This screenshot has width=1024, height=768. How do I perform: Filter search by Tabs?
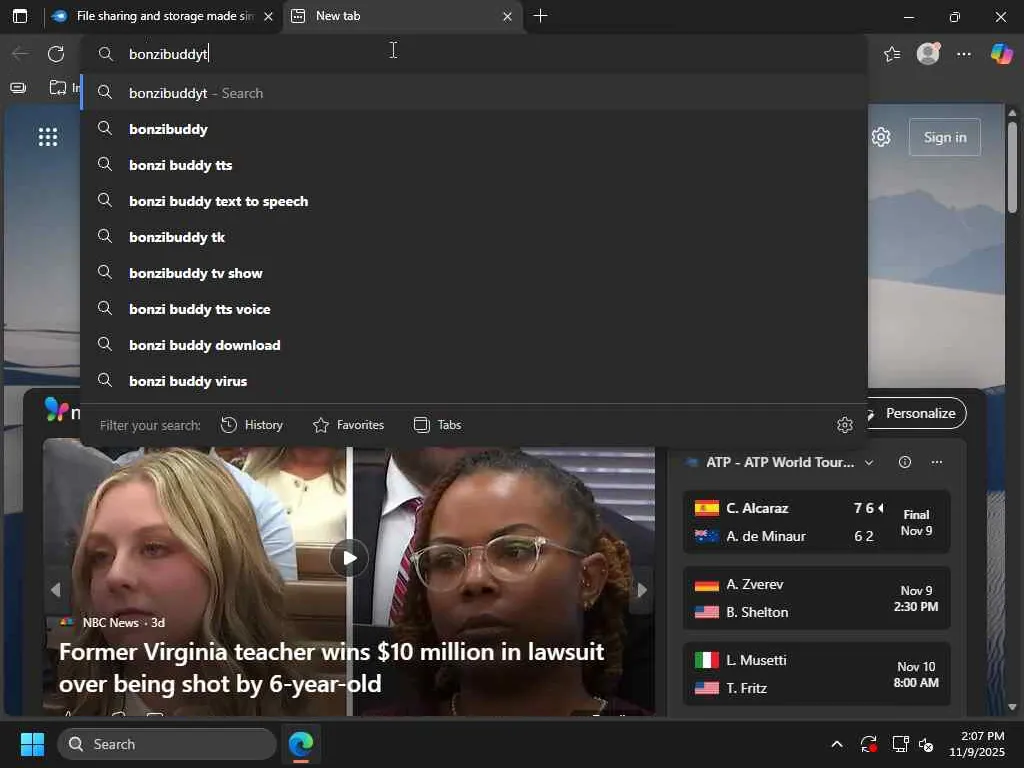438,425
